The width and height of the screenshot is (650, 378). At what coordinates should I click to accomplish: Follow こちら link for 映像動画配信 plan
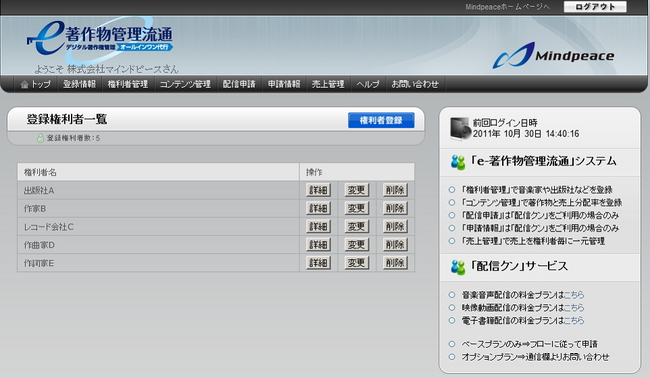point(574,308)
